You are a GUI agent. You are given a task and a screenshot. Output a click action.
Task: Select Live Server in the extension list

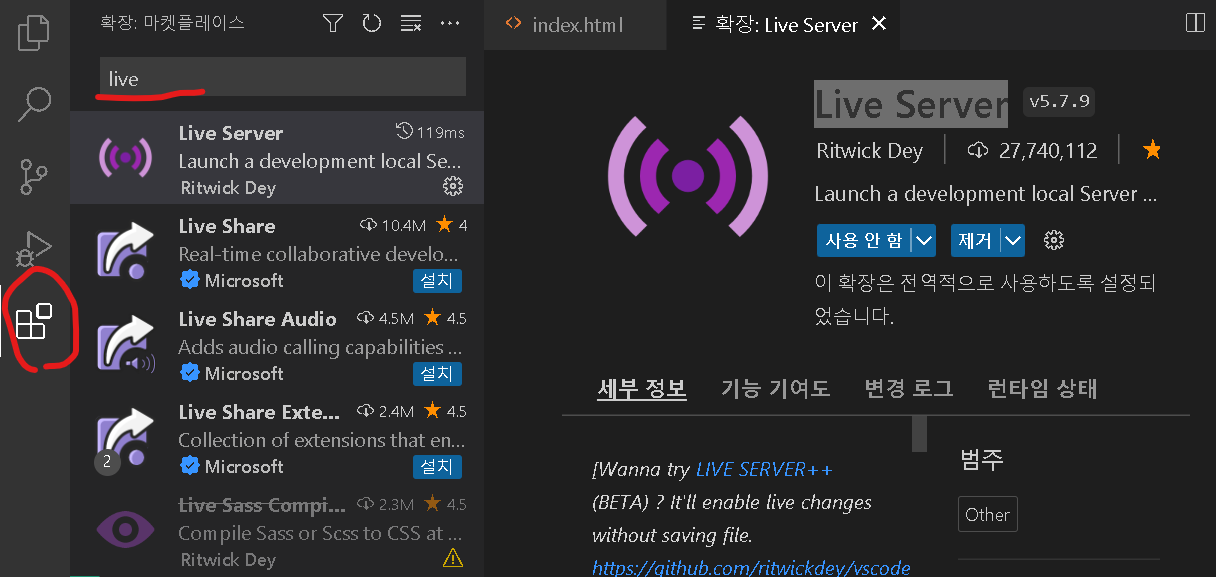[x=277, y=158]
